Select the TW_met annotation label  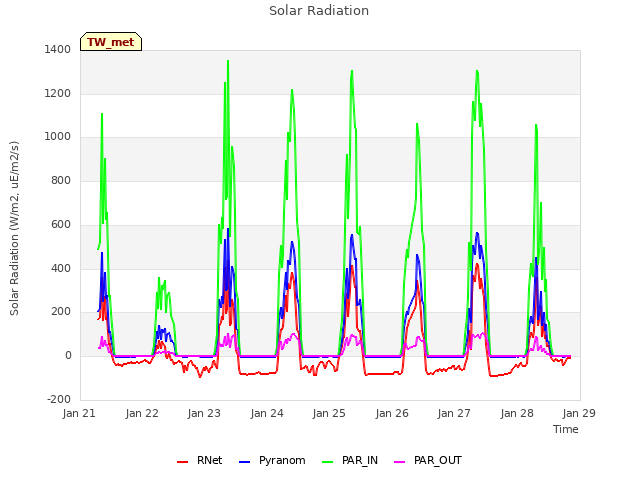pyautogui.click(x=111, y=42)
